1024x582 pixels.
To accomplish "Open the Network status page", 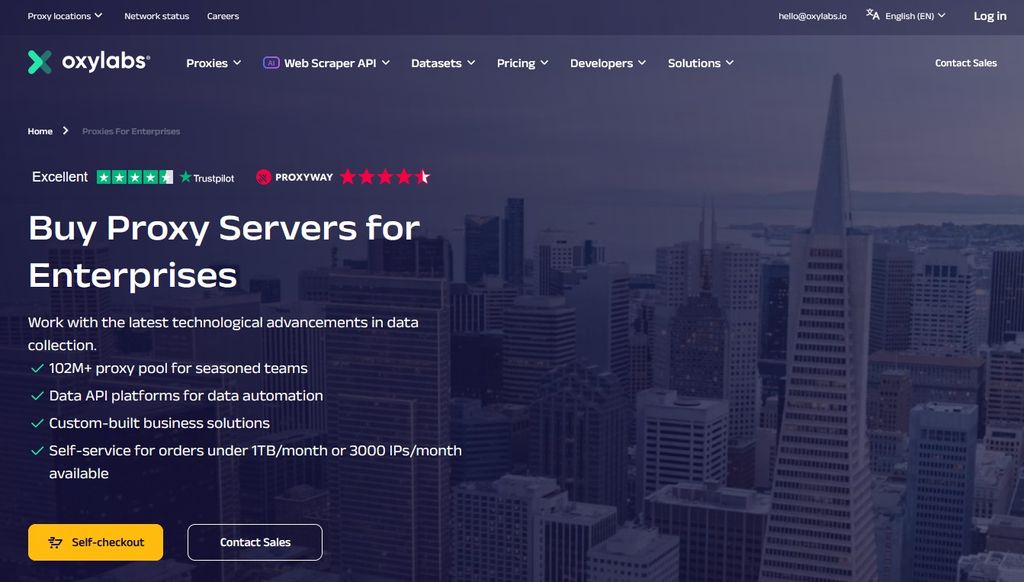I will (x=156, y=15).
